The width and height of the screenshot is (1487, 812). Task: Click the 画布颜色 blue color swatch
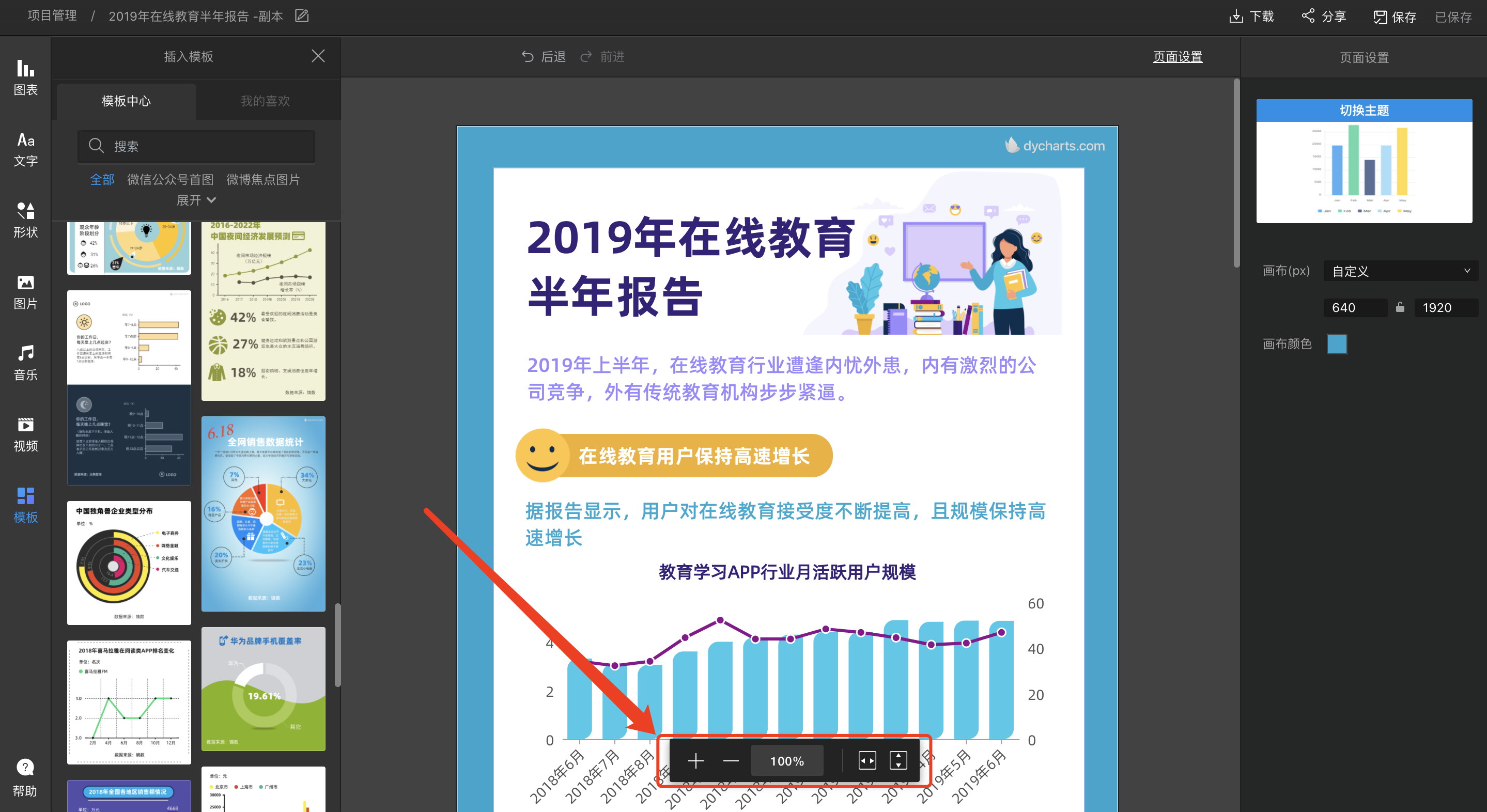tap(1337, 344)
